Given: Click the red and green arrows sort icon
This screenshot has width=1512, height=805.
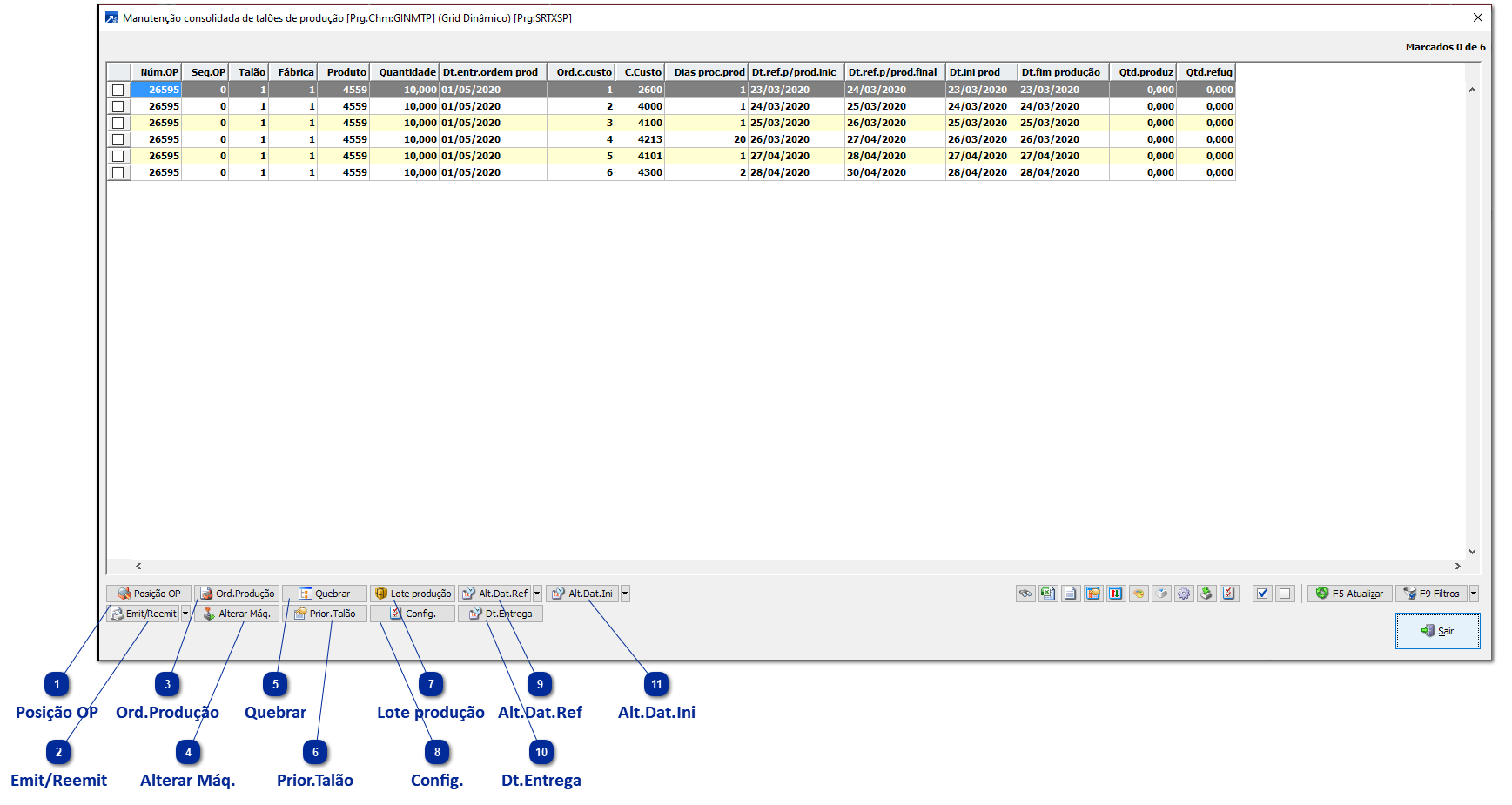Looking at the screenshot, I should coord(1116,594).
